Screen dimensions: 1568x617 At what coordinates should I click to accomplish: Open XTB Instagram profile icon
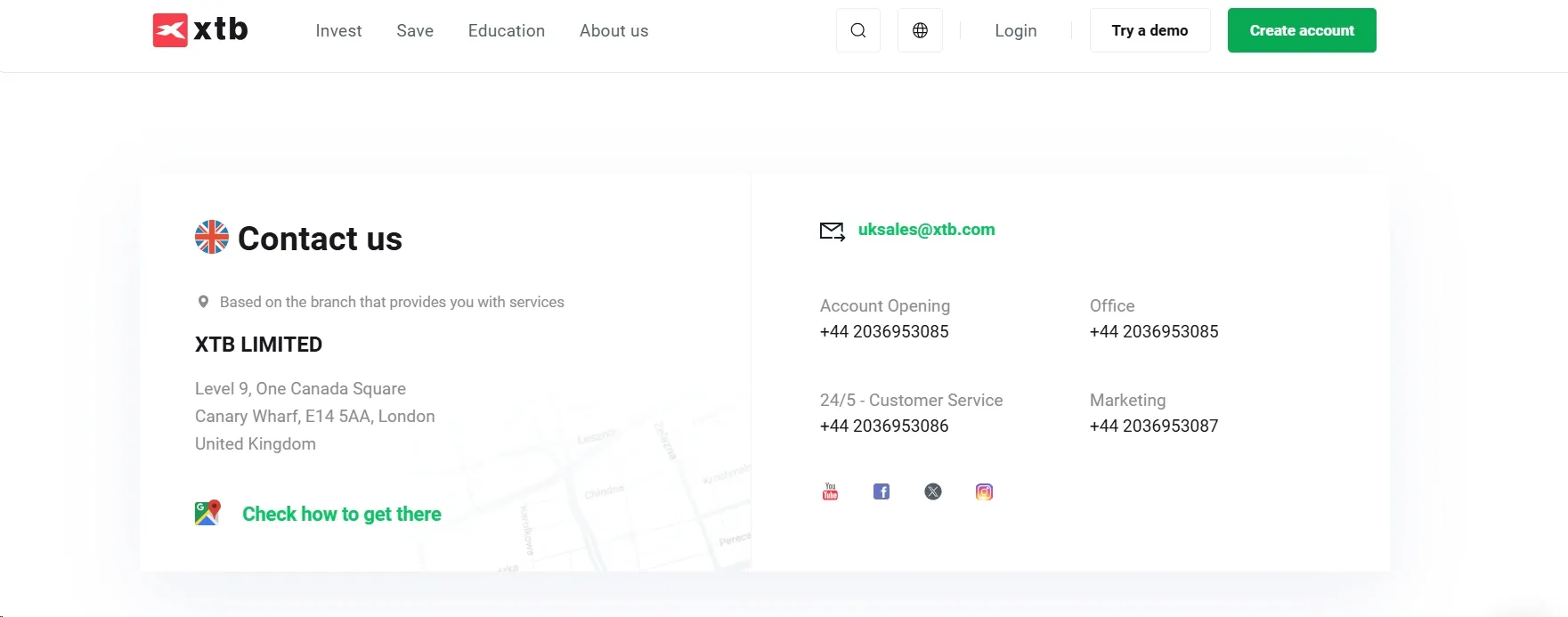pos(984,491)
